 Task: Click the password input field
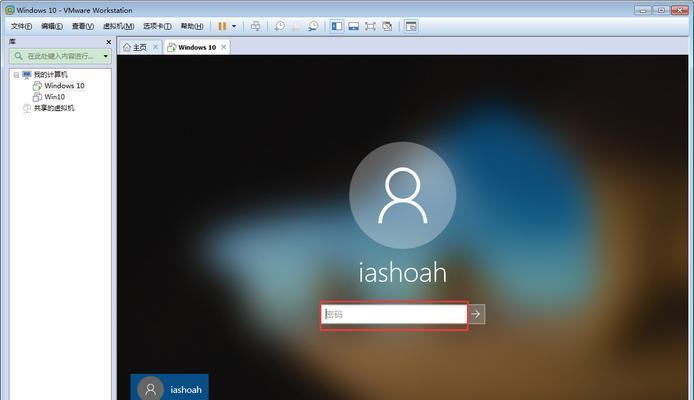click(394, 314)
